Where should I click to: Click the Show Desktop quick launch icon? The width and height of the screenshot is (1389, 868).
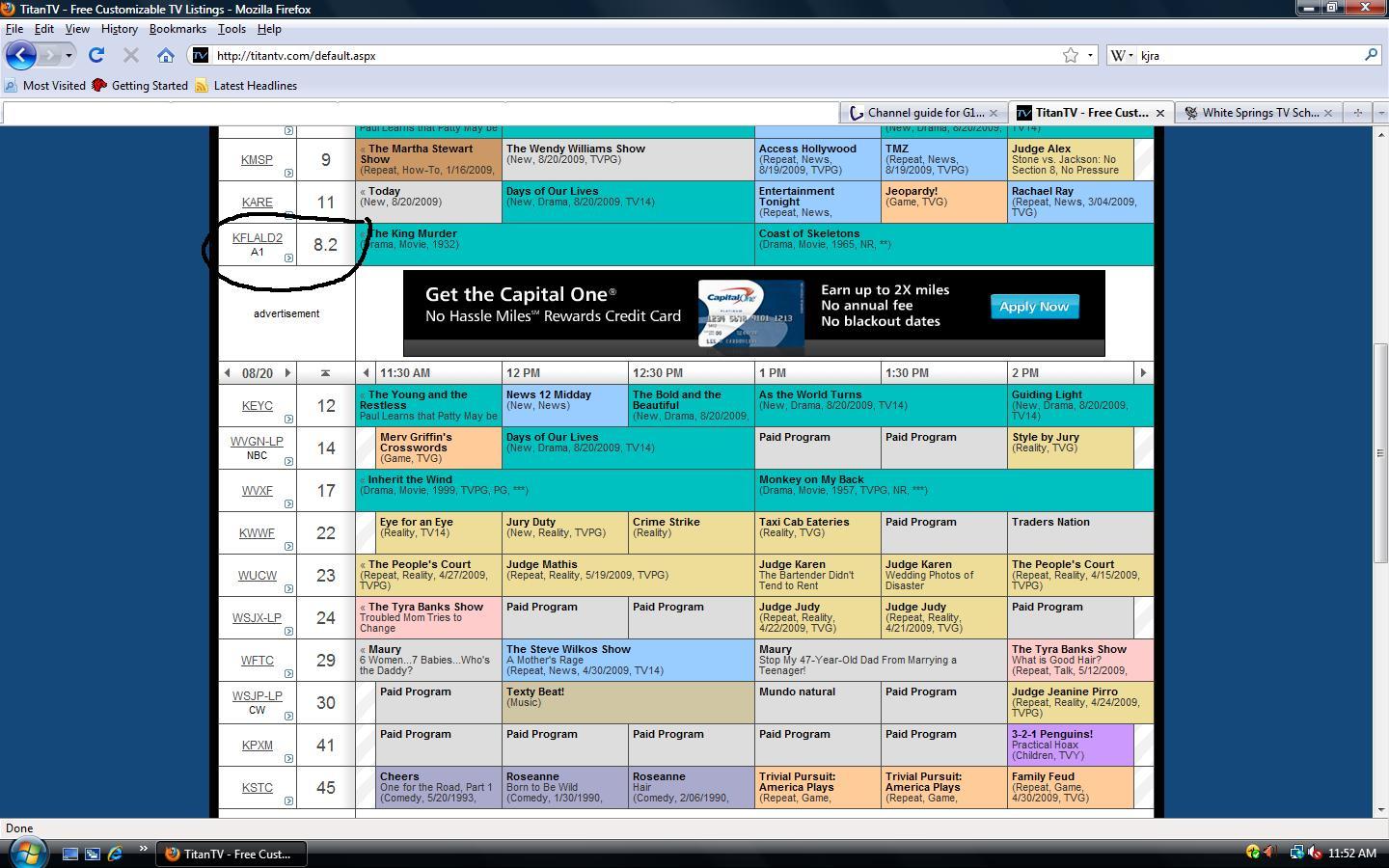(x=70, y=854)
